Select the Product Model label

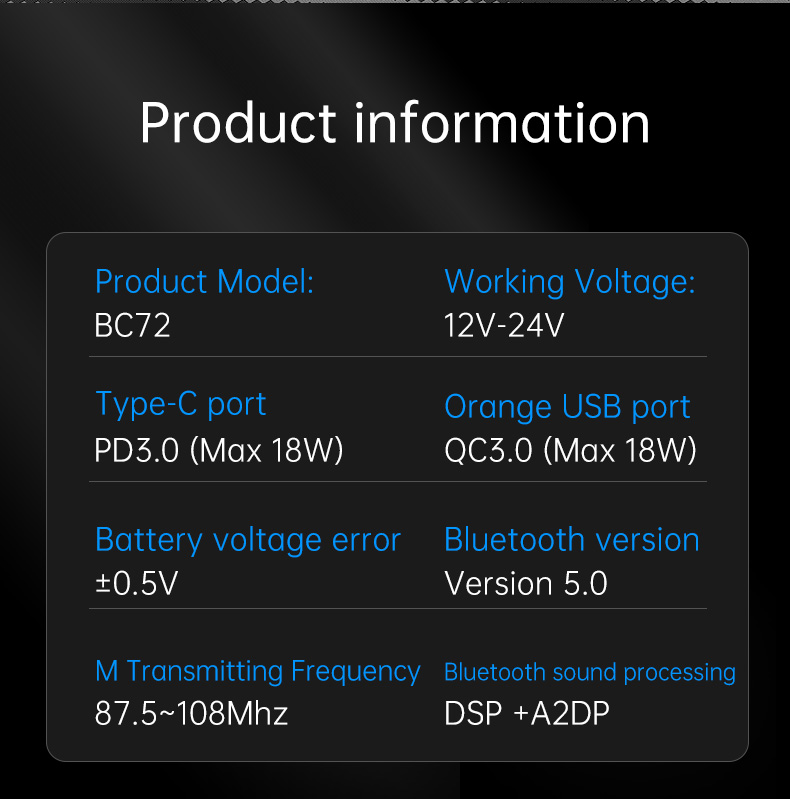[204, 281]
